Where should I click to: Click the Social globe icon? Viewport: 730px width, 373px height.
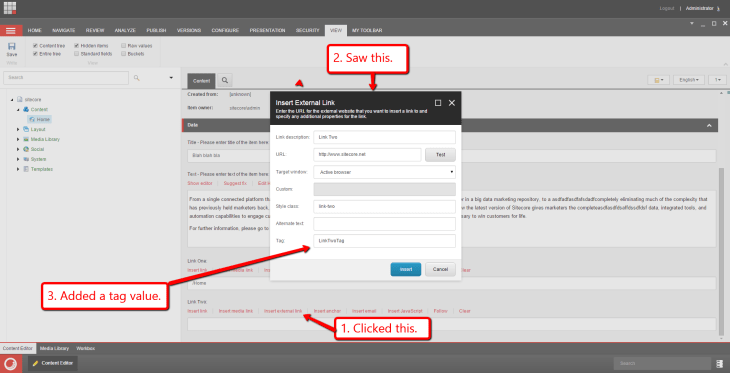(x=26, y=149)
